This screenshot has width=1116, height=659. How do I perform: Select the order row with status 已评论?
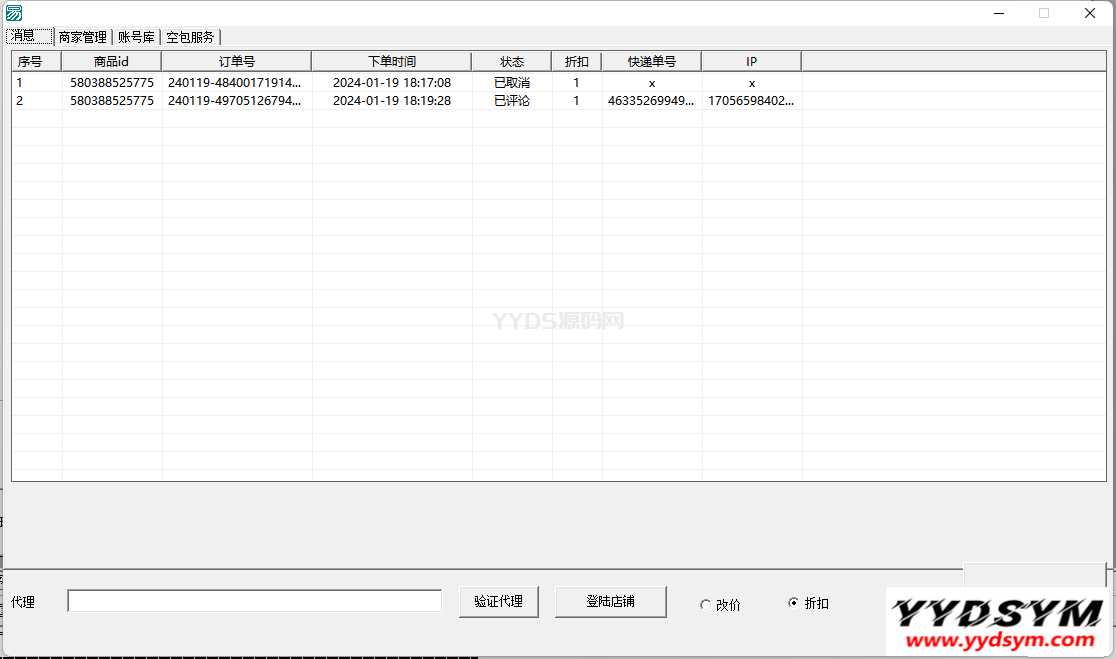click(x=400, y=101)
